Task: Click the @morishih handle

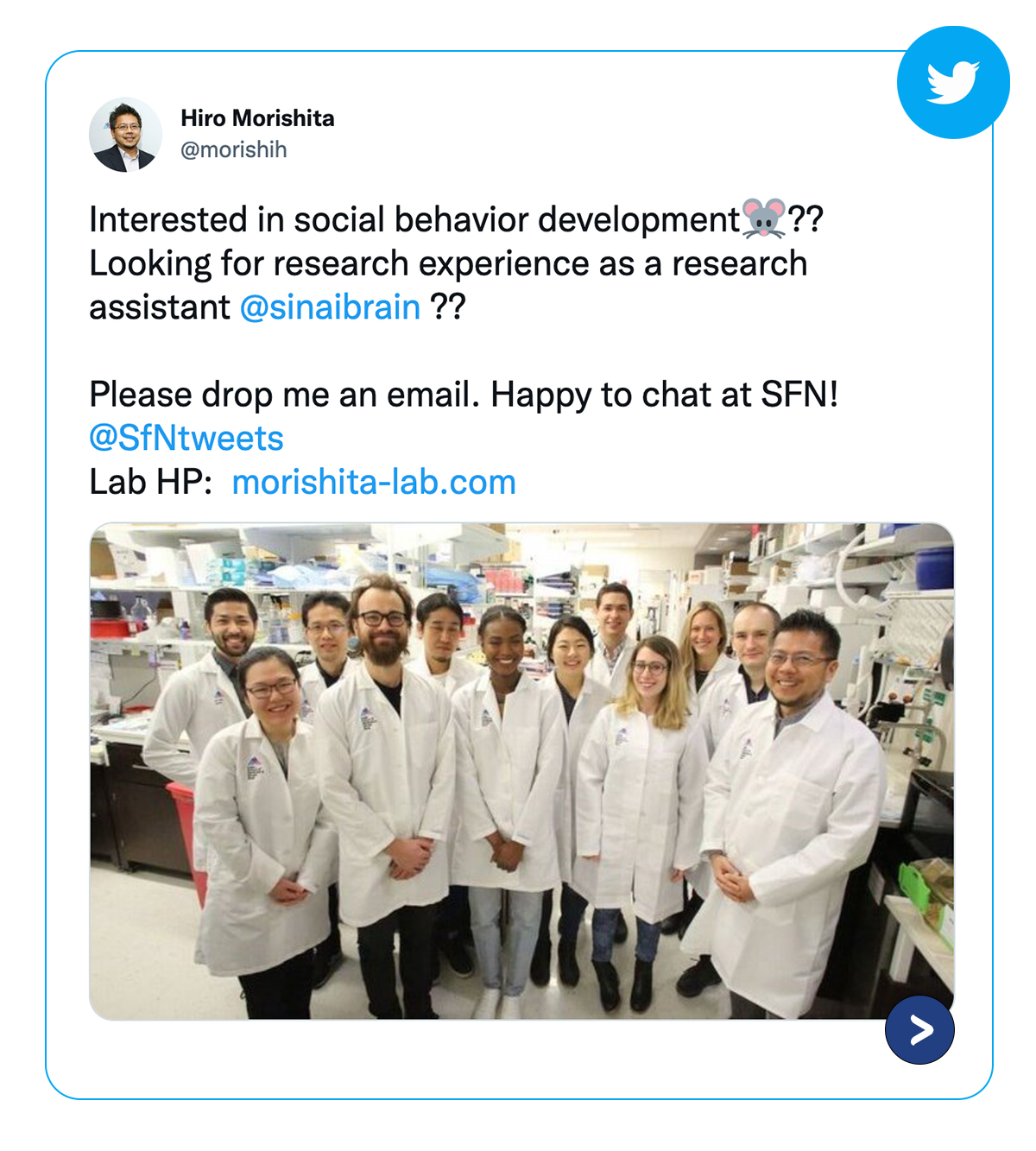Action: 233,149
